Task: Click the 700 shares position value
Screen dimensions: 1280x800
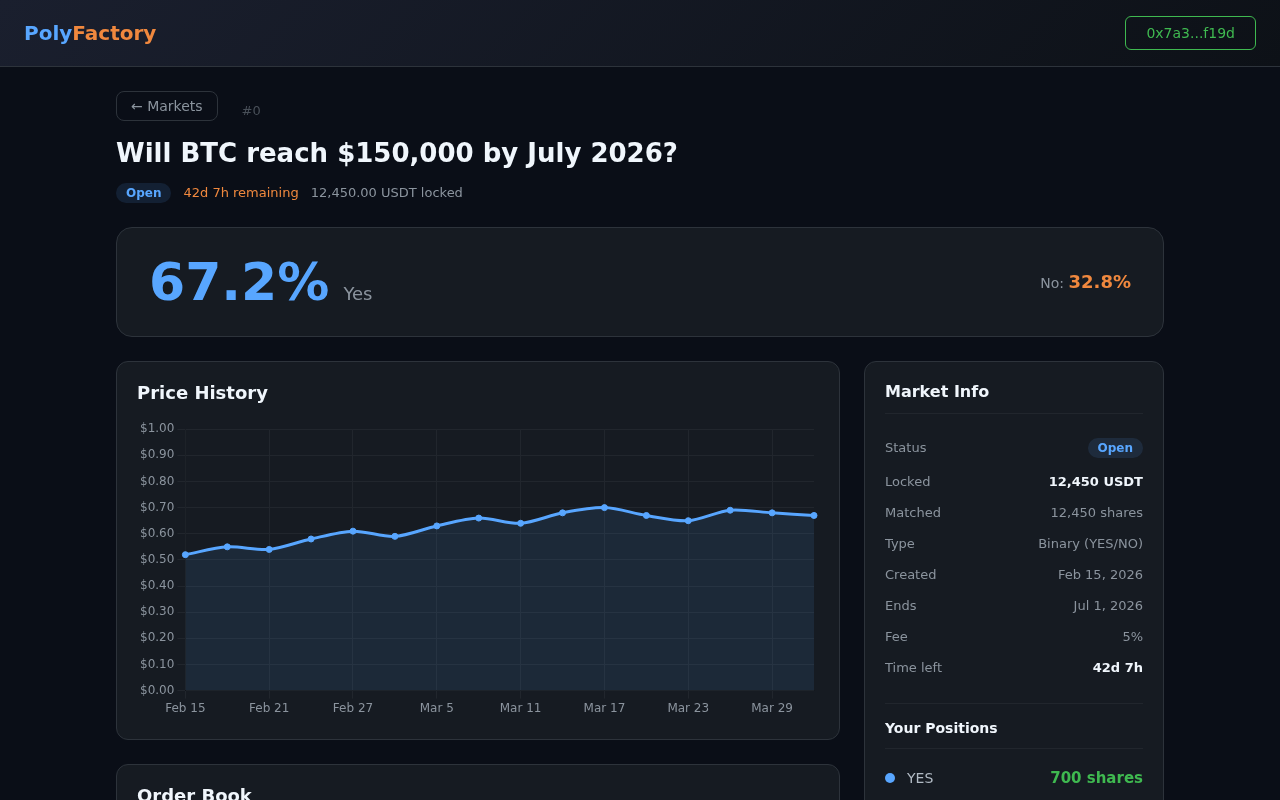Action: [1095, 778]
